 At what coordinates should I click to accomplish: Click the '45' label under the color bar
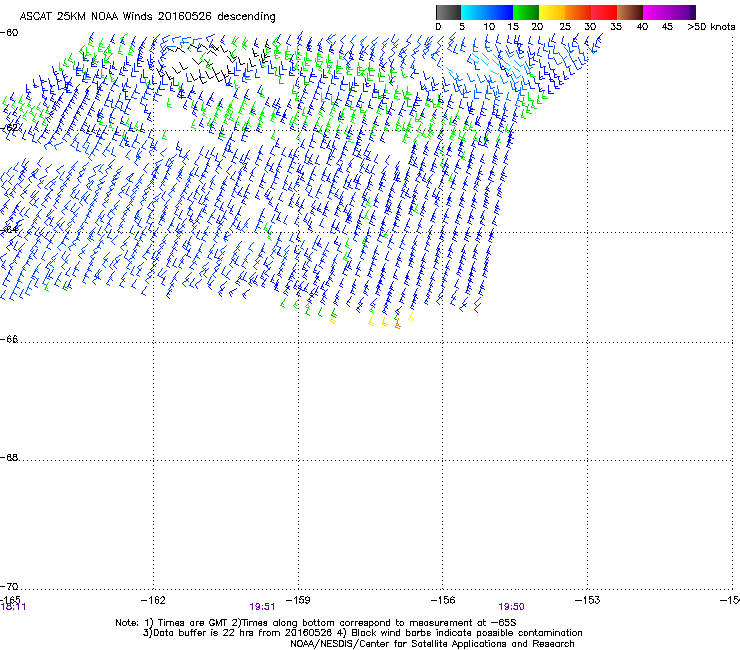tap(667, 27)
